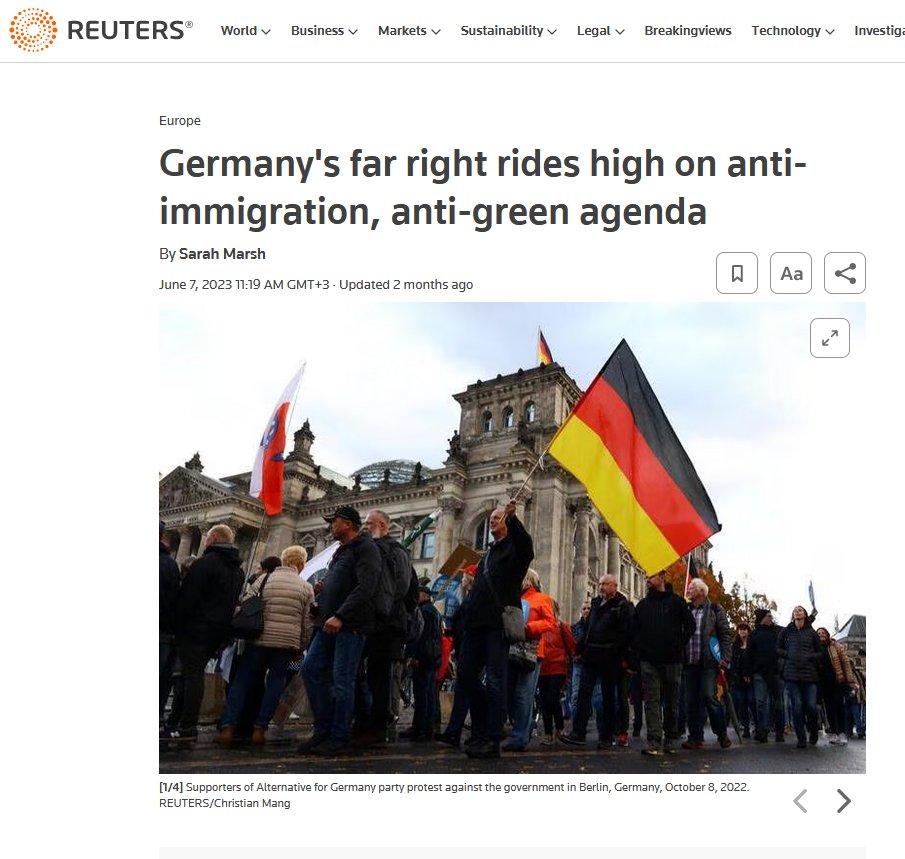
Task: Open the Europe section link
Action: [x=180, y=121]
